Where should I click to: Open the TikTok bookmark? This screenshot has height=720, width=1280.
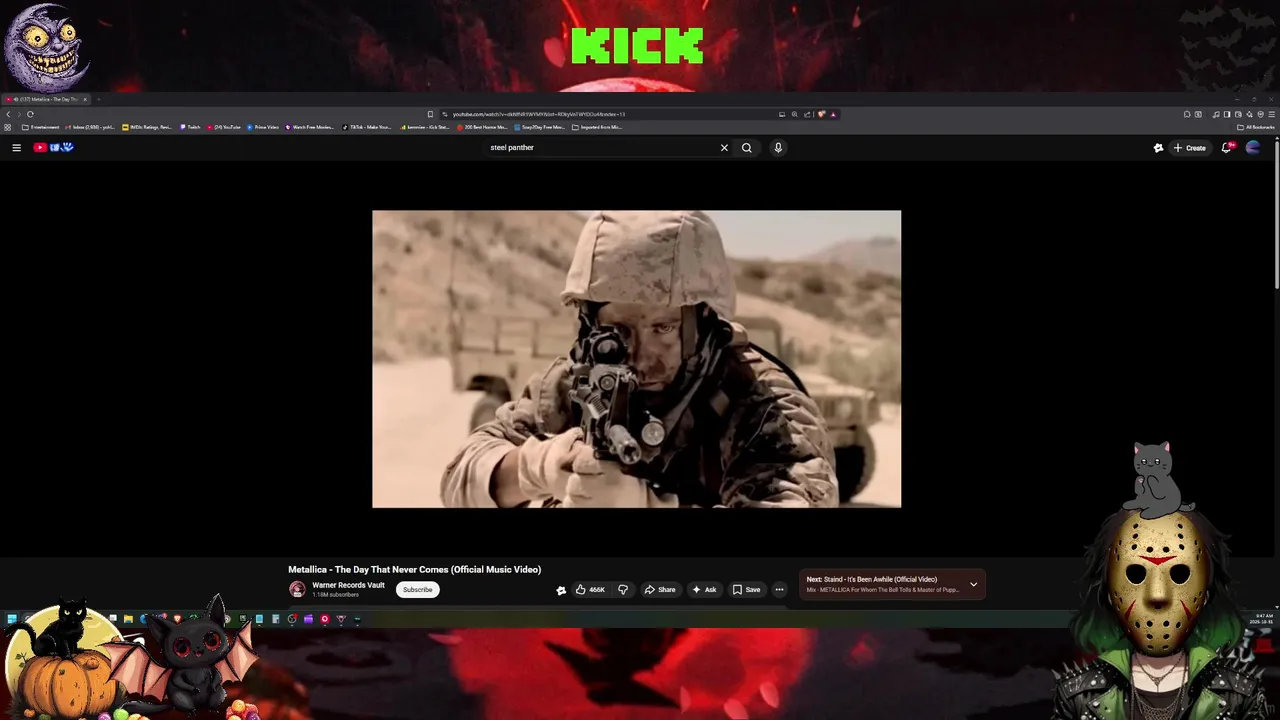(367, 127)
